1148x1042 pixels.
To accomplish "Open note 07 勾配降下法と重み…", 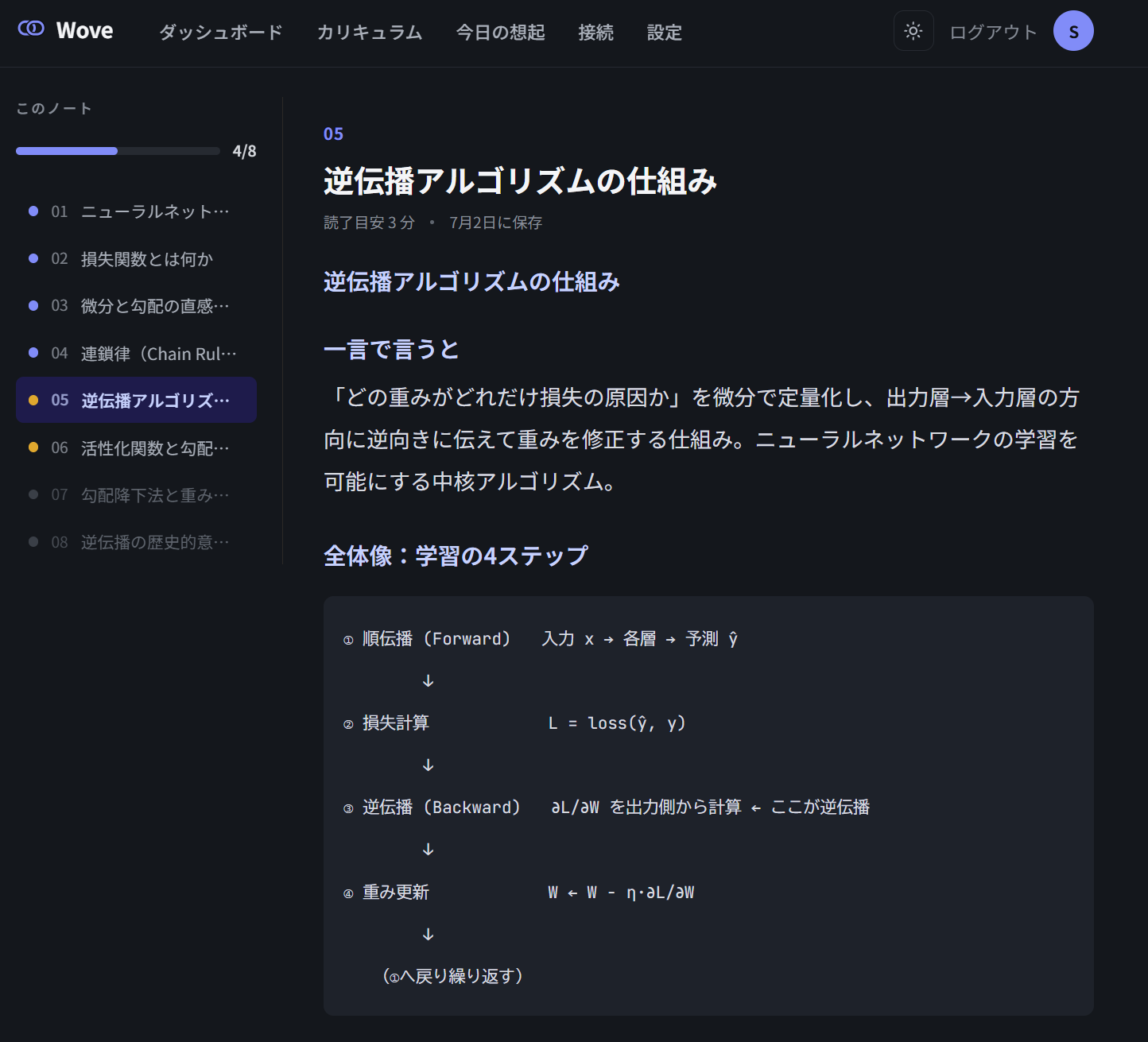I will 136,494.
